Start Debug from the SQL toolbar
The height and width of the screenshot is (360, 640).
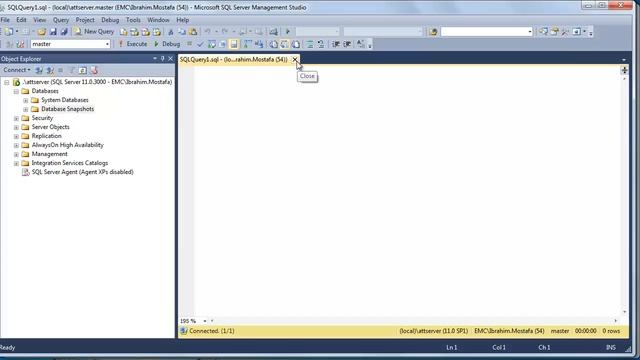(x=167, y=44)
